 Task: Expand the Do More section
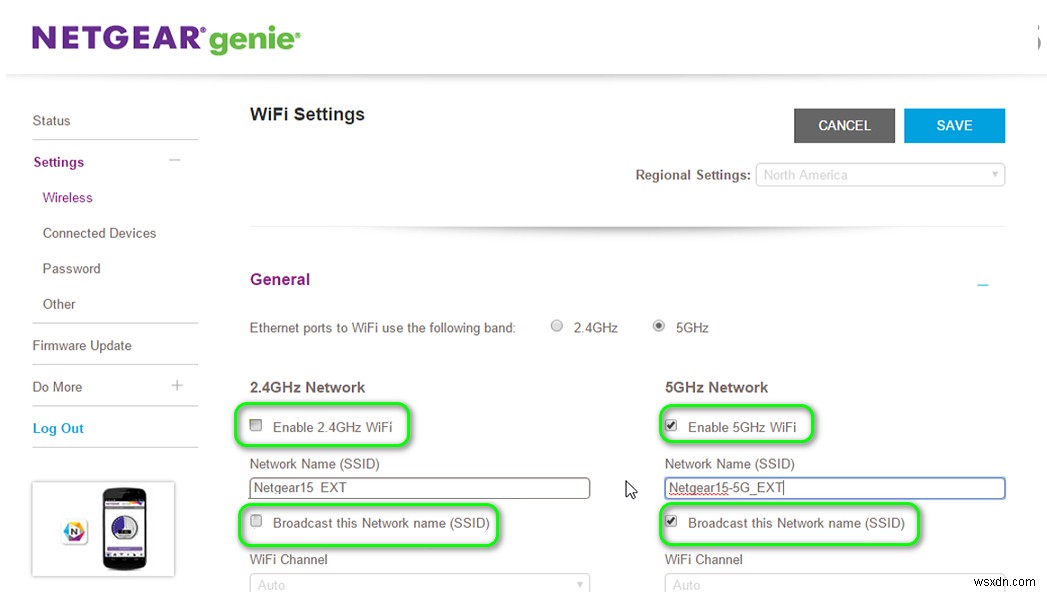pyautogui.click(x=177, y=385)
